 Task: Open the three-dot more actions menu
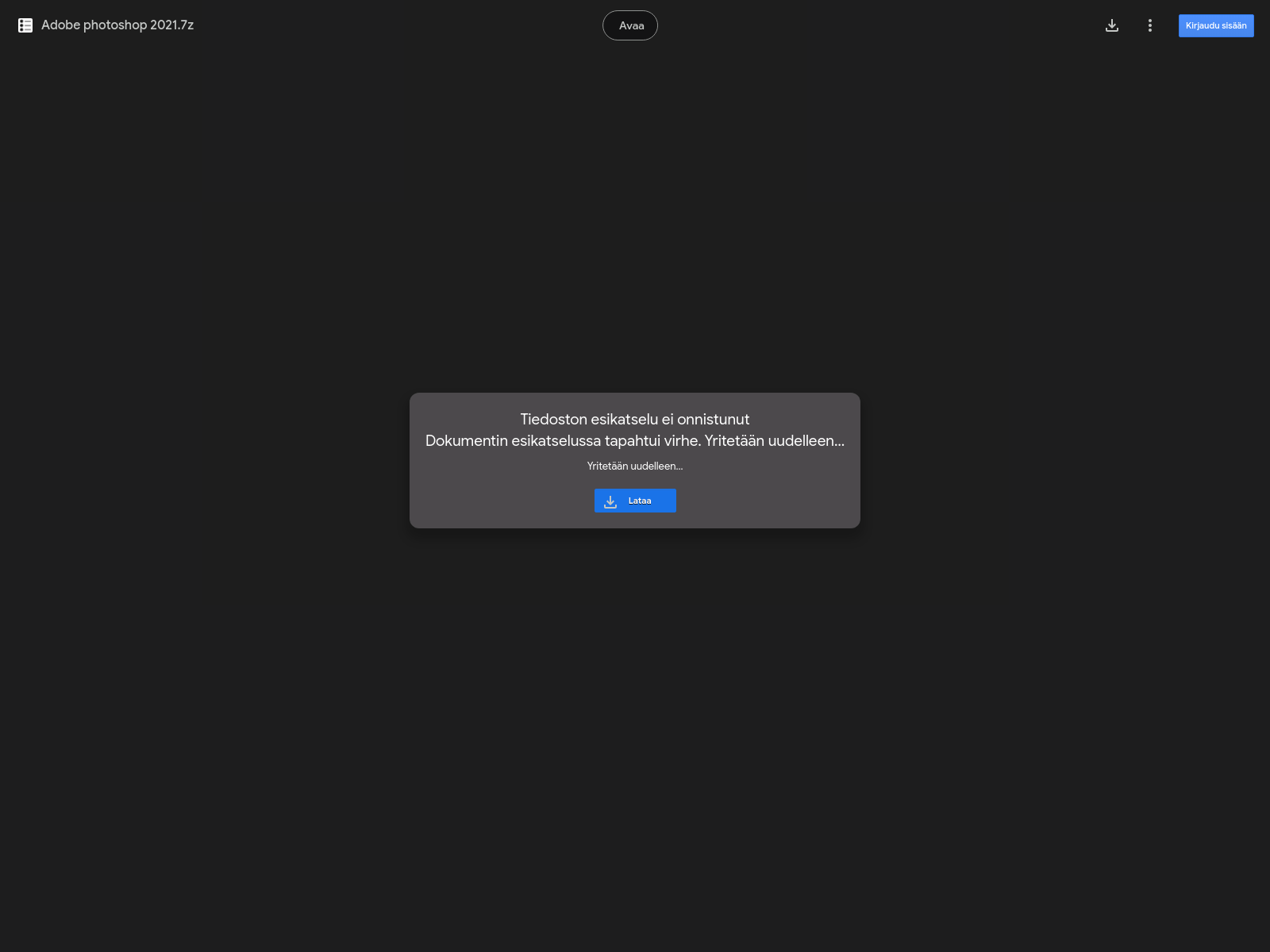(x=1149, y=25)
